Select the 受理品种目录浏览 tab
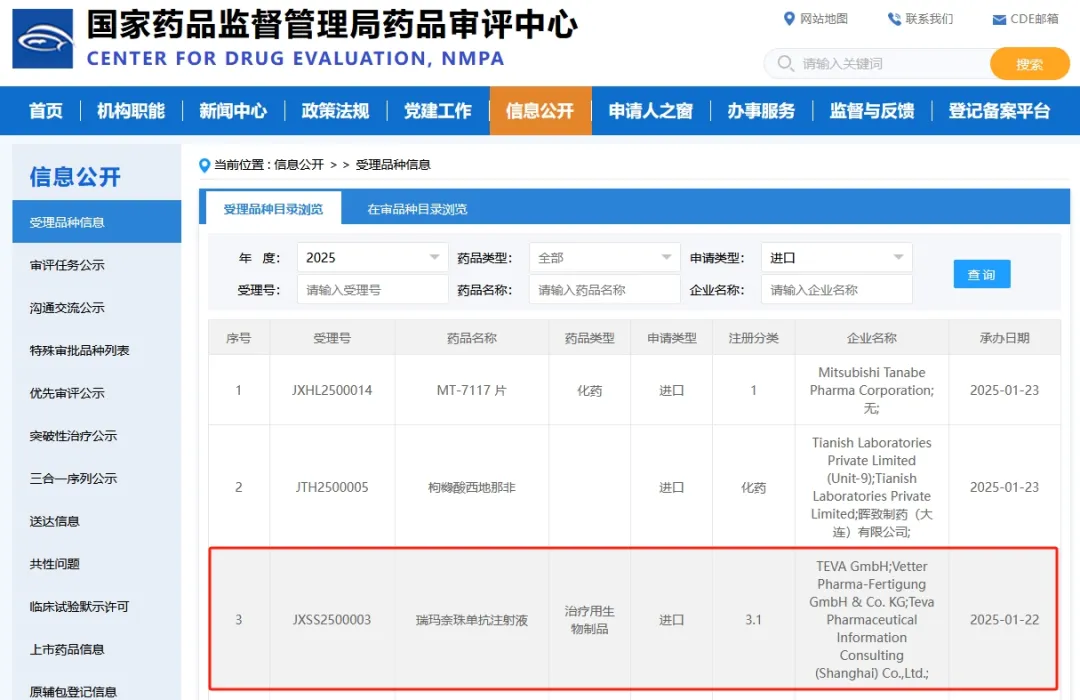 pos(273,209)
